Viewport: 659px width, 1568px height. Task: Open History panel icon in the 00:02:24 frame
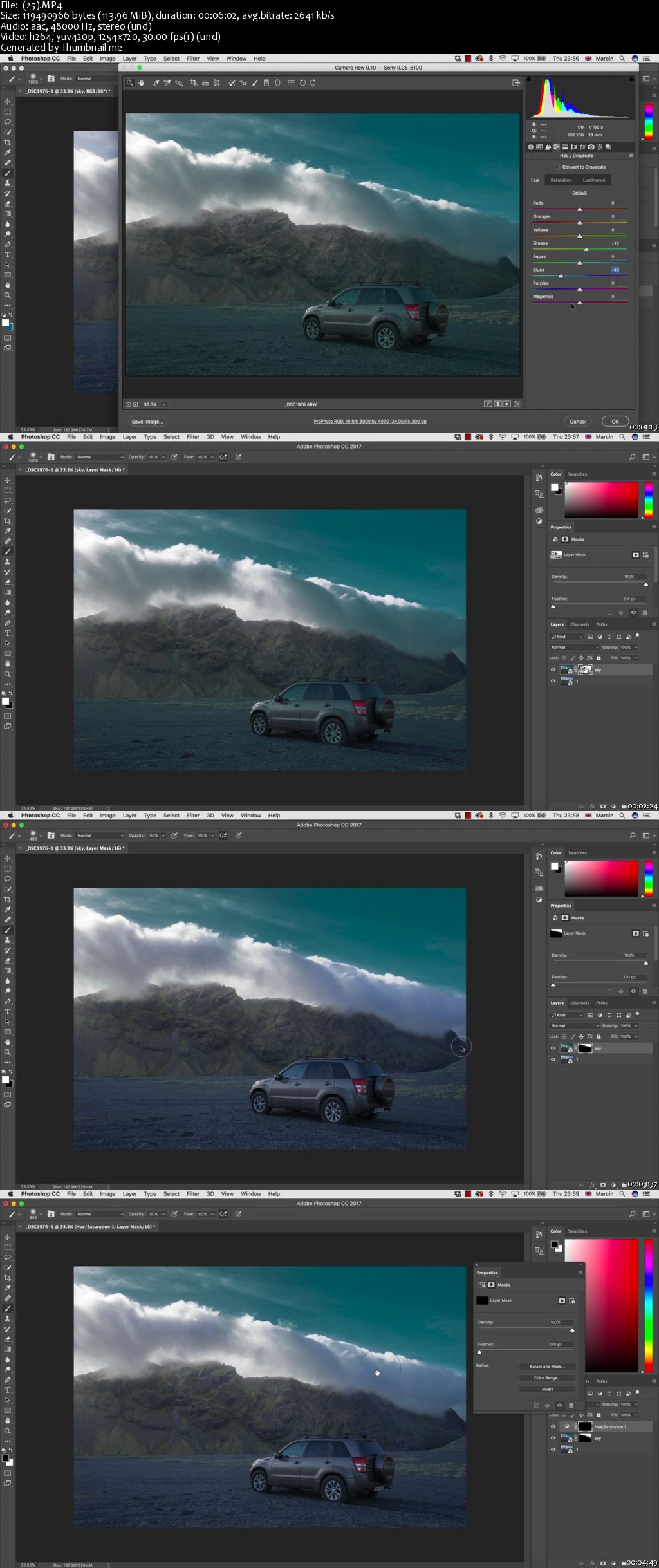coord(539,478)
